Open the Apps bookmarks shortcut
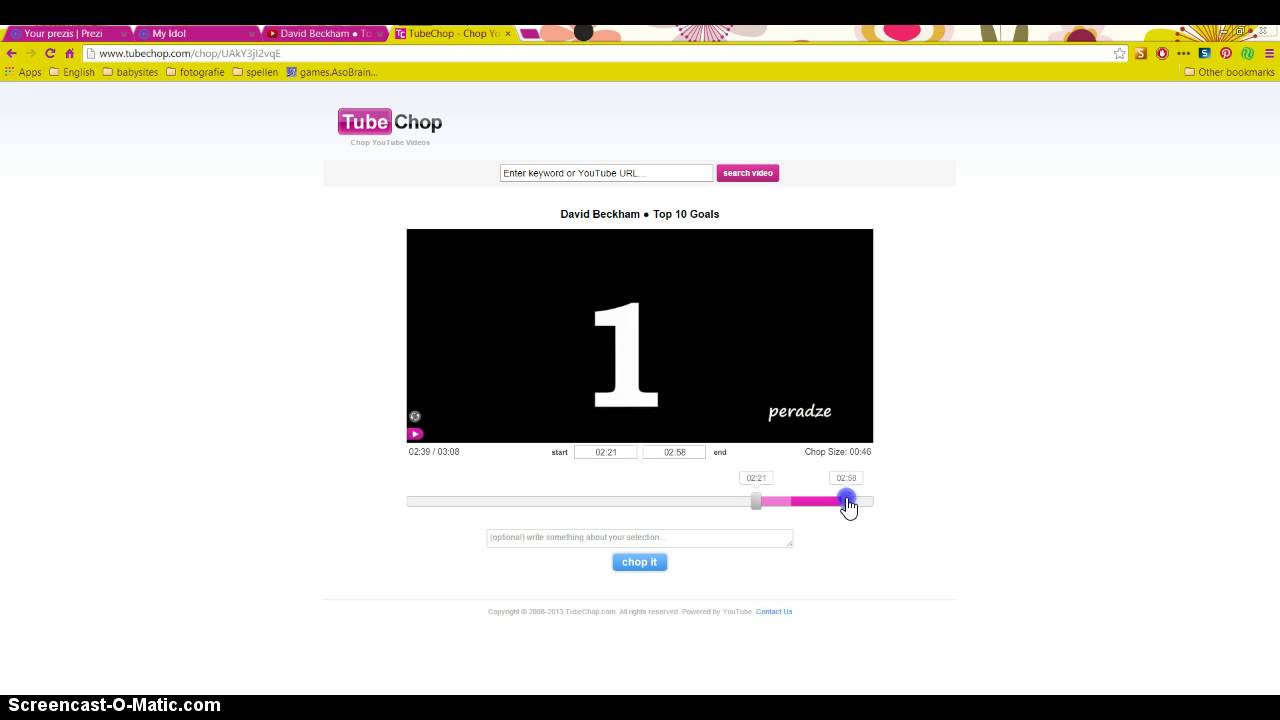 pyautogui.click(x=23, y=72)
